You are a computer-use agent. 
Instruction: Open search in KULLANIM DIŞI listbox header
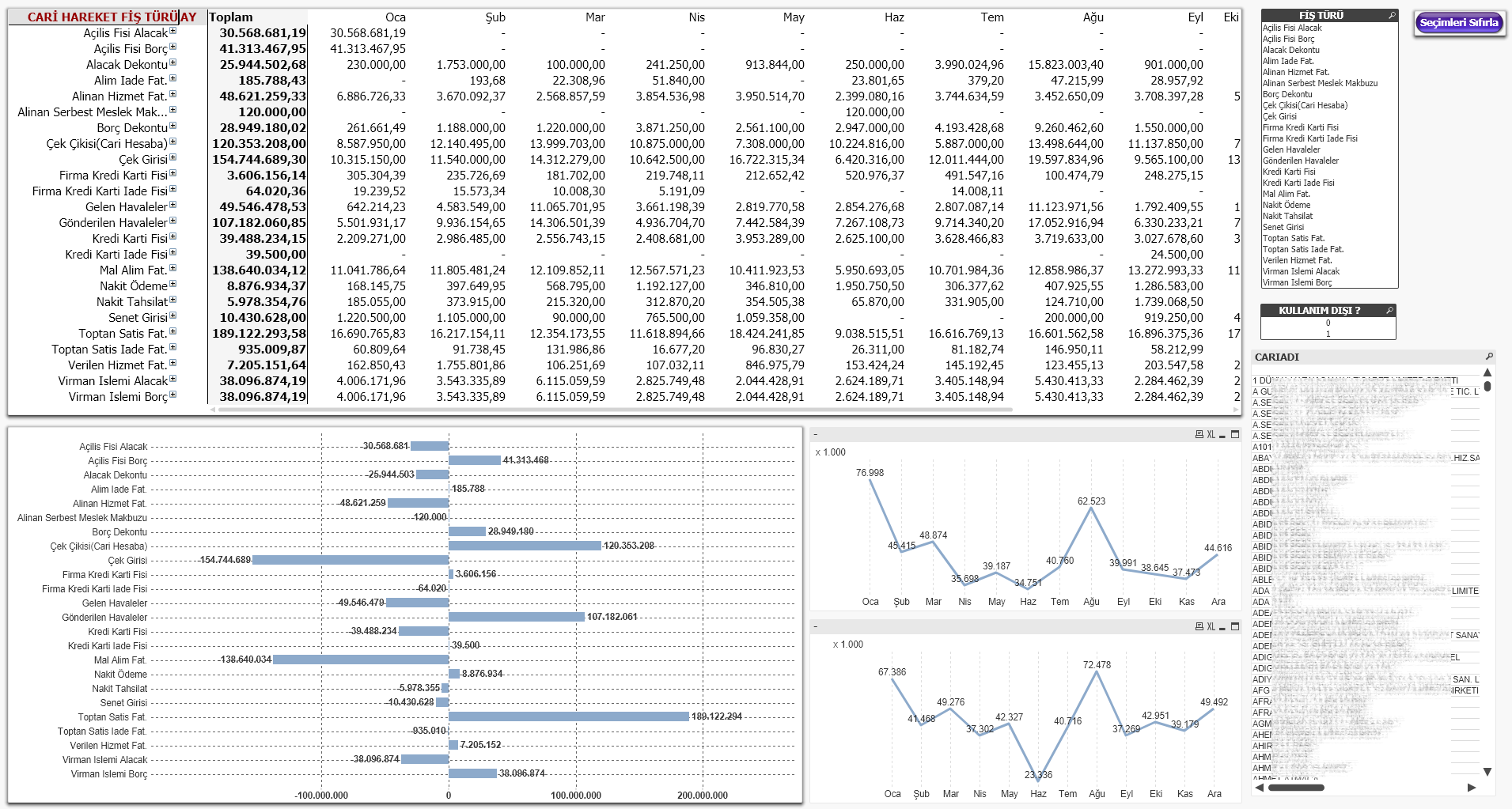click(1389, 311)
